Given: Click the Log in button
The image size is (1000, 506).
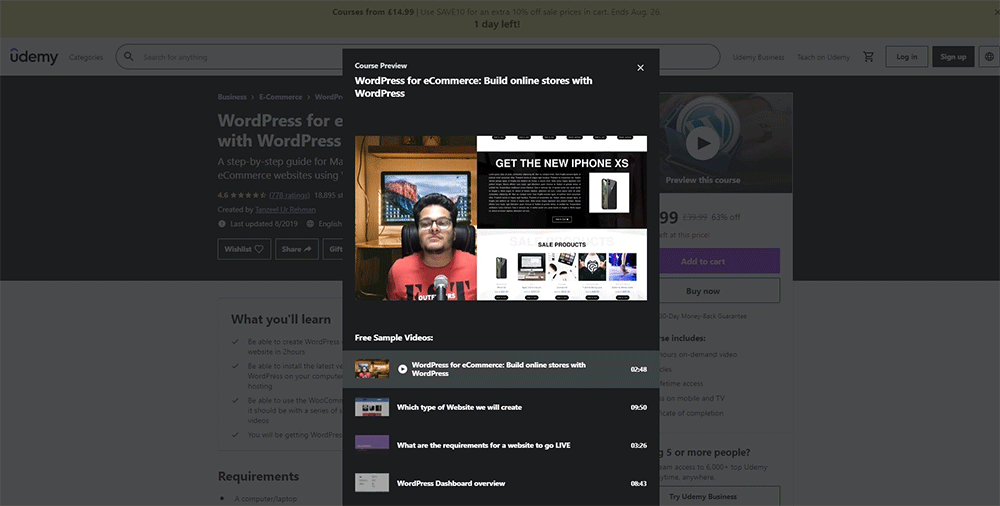Looking at the screenshot, I should coord(907,57).
